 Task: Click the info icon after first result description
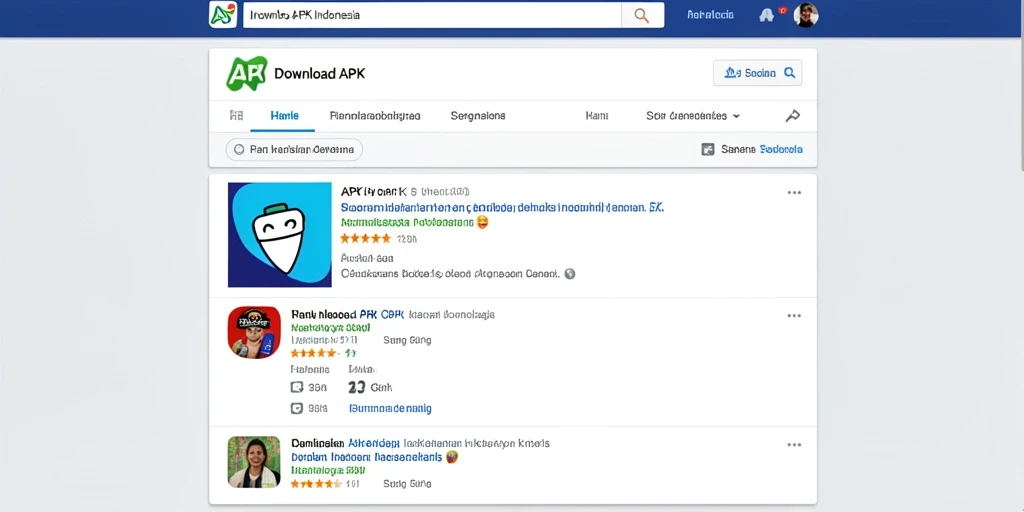(x=569, y=274)
